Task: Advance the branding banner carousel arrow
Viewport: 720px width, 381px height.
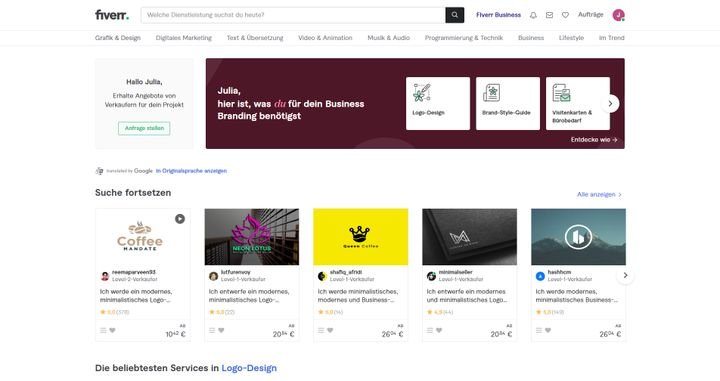Action: [x=610, y=104]
